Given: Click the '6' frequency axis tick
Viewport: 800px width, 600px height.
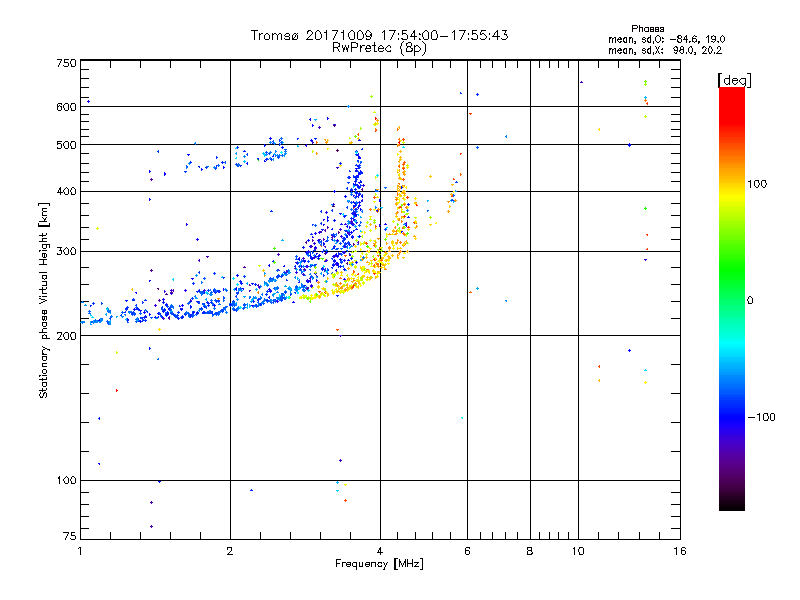Looking at the screenshot, I should click(x=467, y=551).
